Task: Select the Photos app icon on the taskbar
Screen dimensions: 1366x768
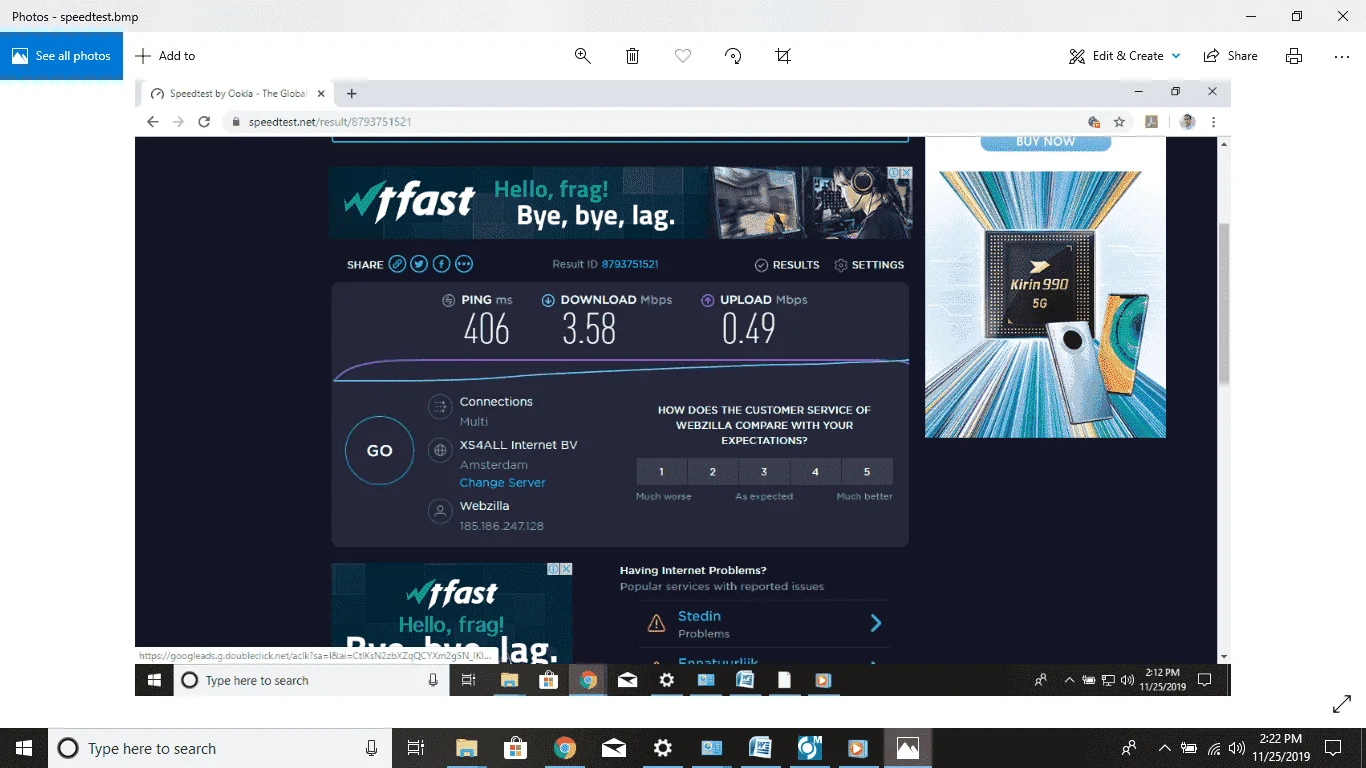Action: coord(907,748)
